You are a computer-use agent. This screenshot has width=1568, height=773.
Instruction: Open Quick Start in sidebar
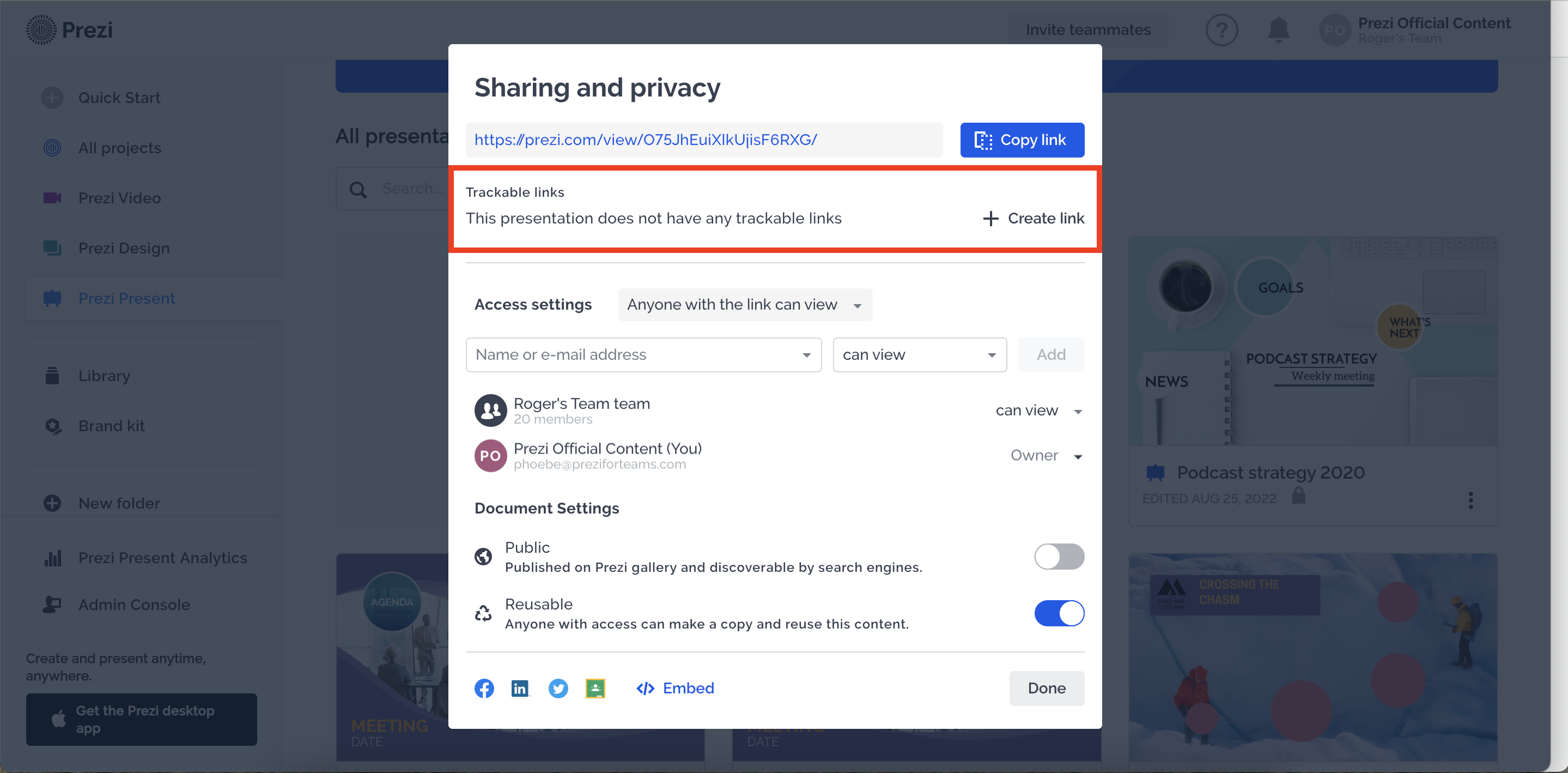119,98
